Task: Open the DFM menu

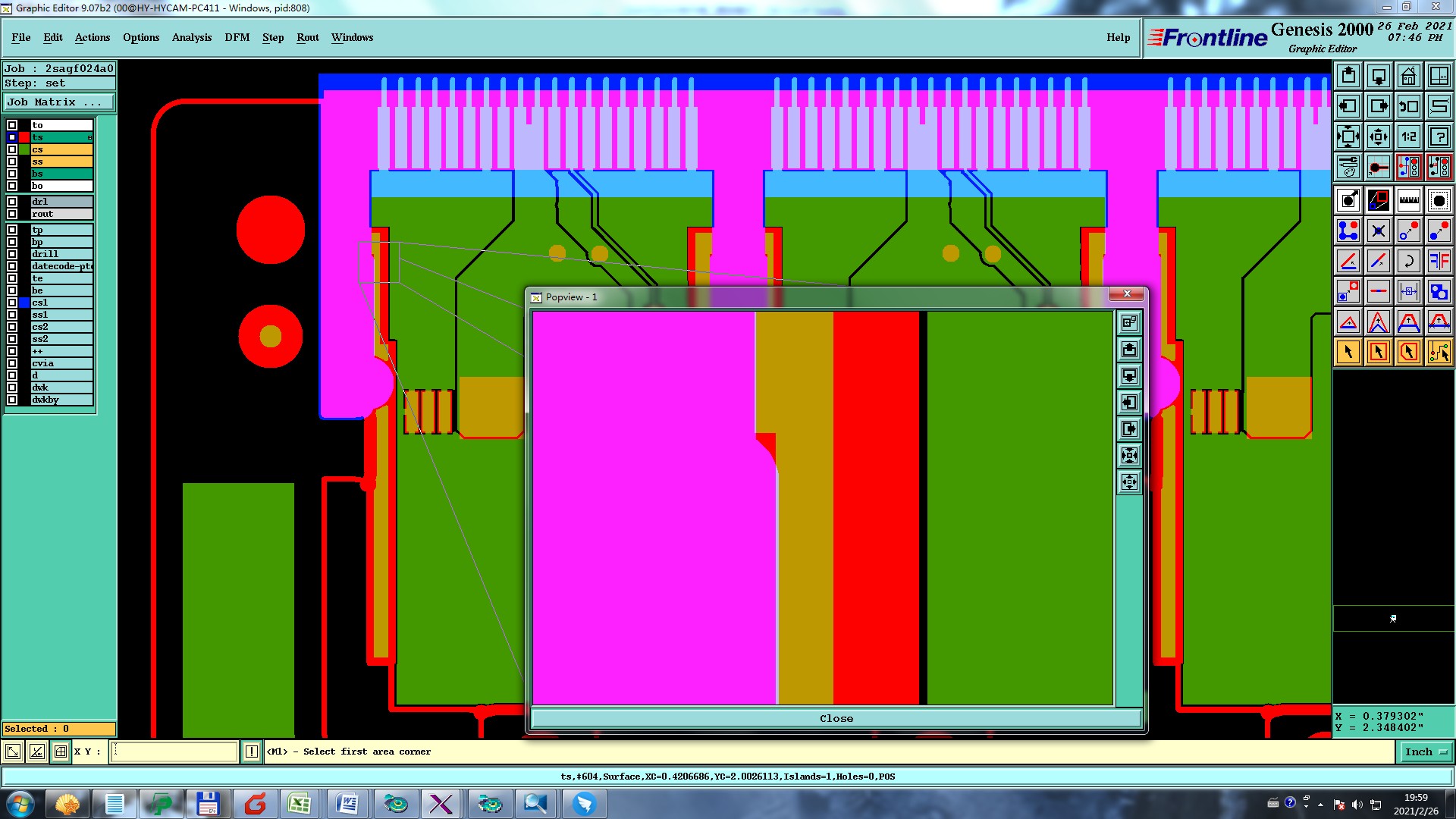Action: click(x=237, y=37)
